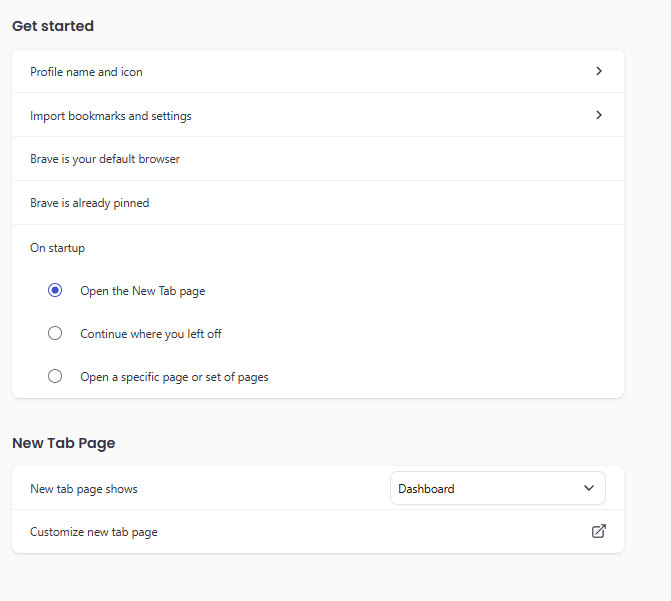This screenshot has width=671, height=601.
Task: Click the Open the New Tab page label text
Action: pyautogui.click(x=142, y=291)
